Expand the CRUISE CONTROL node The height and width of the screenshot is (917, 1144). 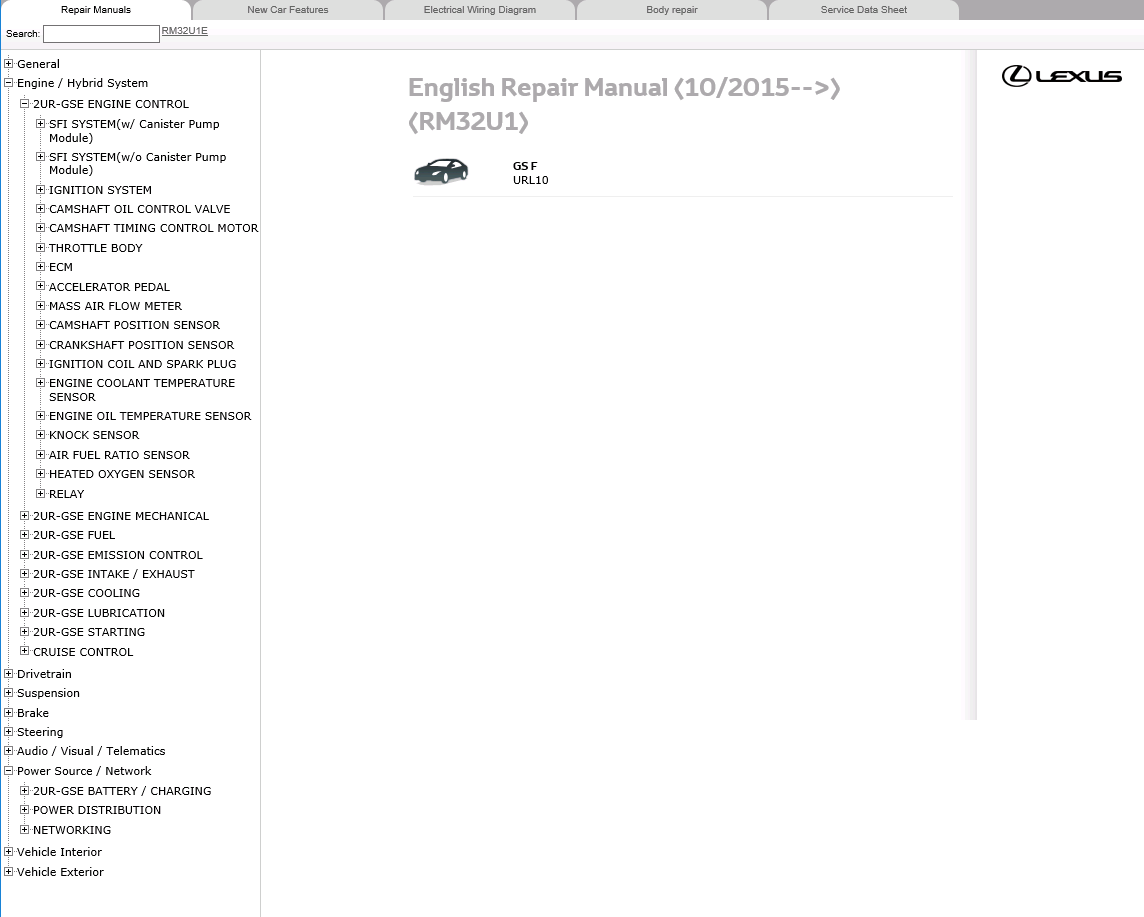25,651
